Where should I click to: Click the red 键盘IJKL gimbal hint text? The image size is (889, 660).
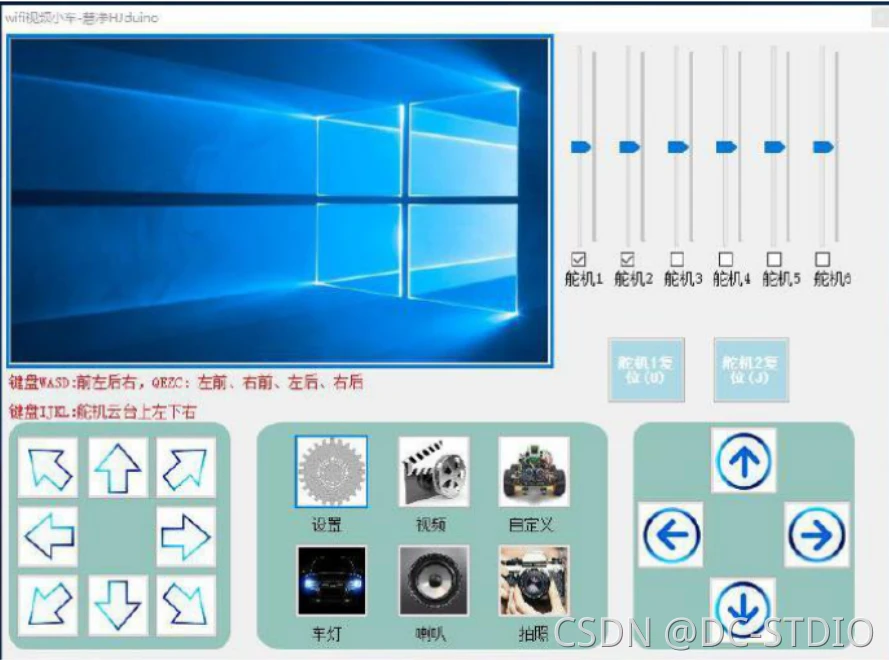(x=103, y=412)
